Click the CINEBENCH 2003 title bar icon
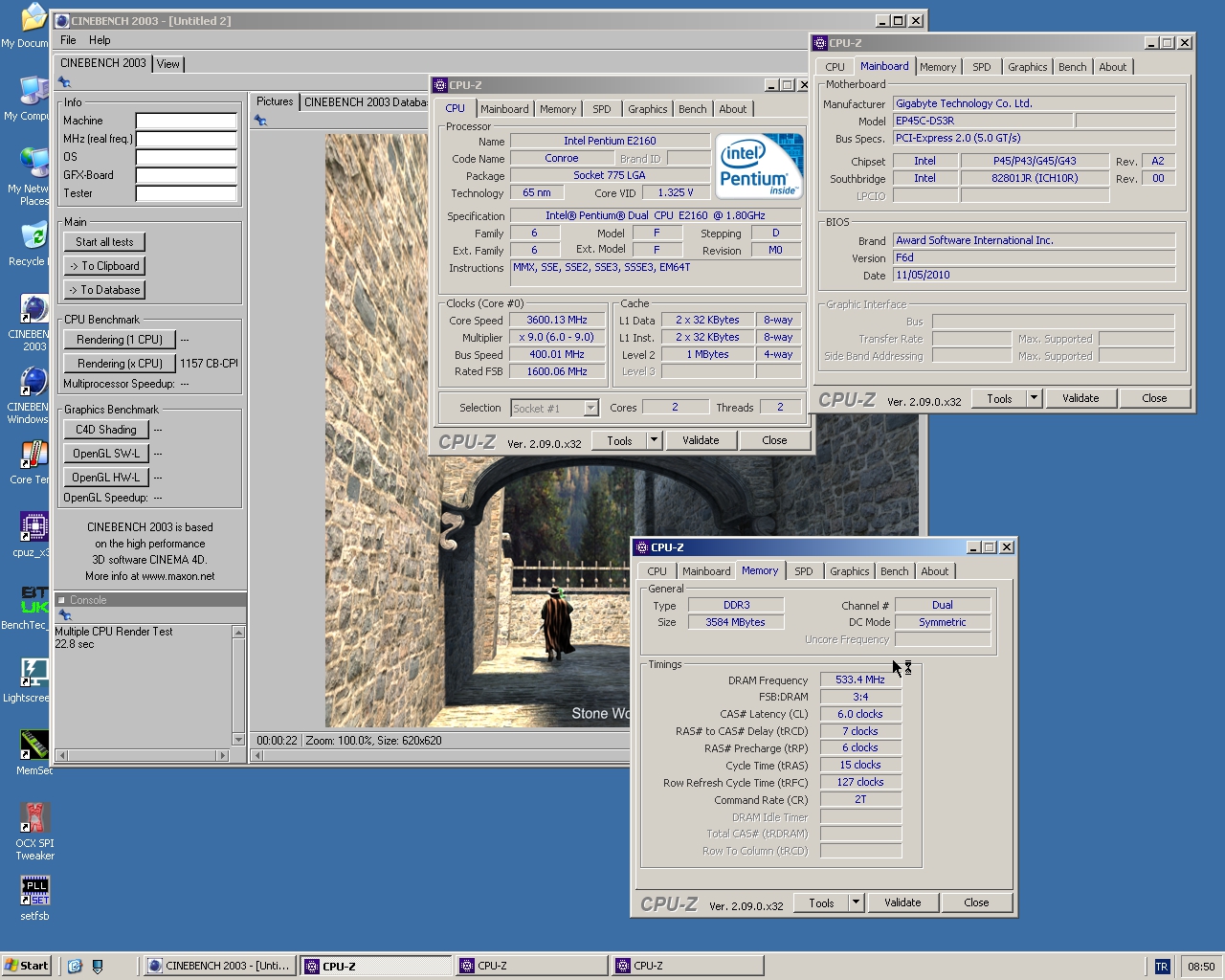 (x=62, y=20)
